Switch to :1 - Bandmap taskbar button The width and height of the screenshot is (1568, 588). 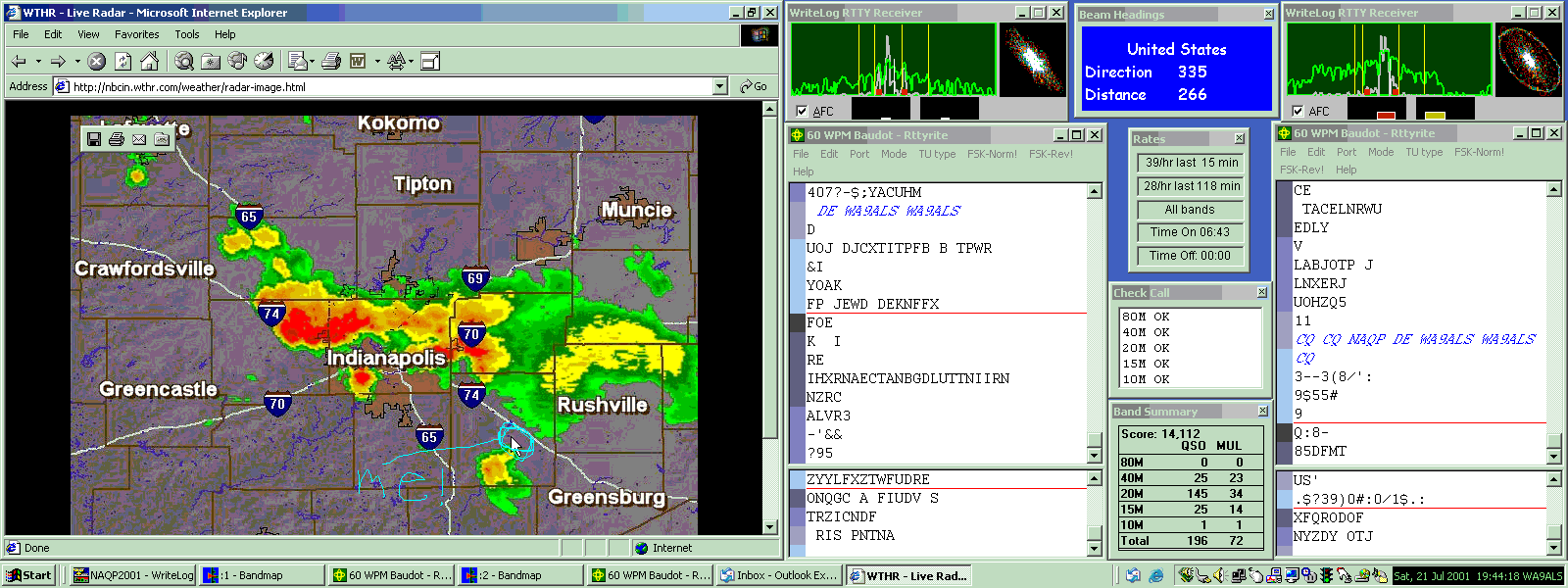[x=262, y=575]
